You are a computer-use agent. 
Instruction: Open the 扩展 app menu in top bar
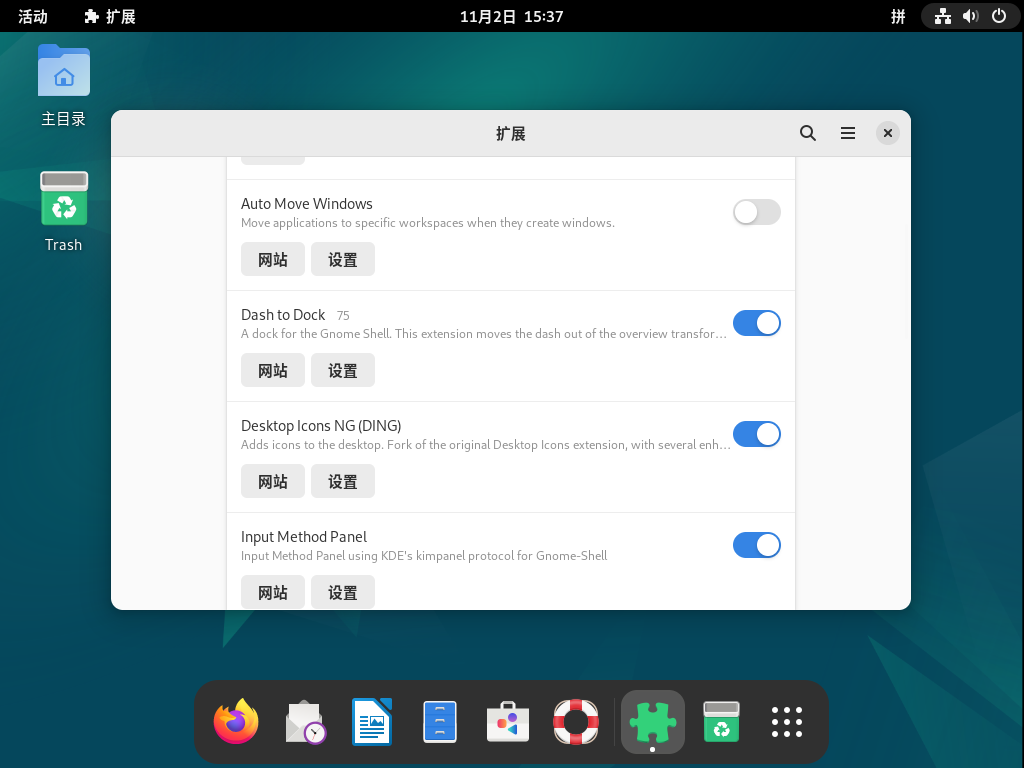pyautogui.click(x=110, y=16)
